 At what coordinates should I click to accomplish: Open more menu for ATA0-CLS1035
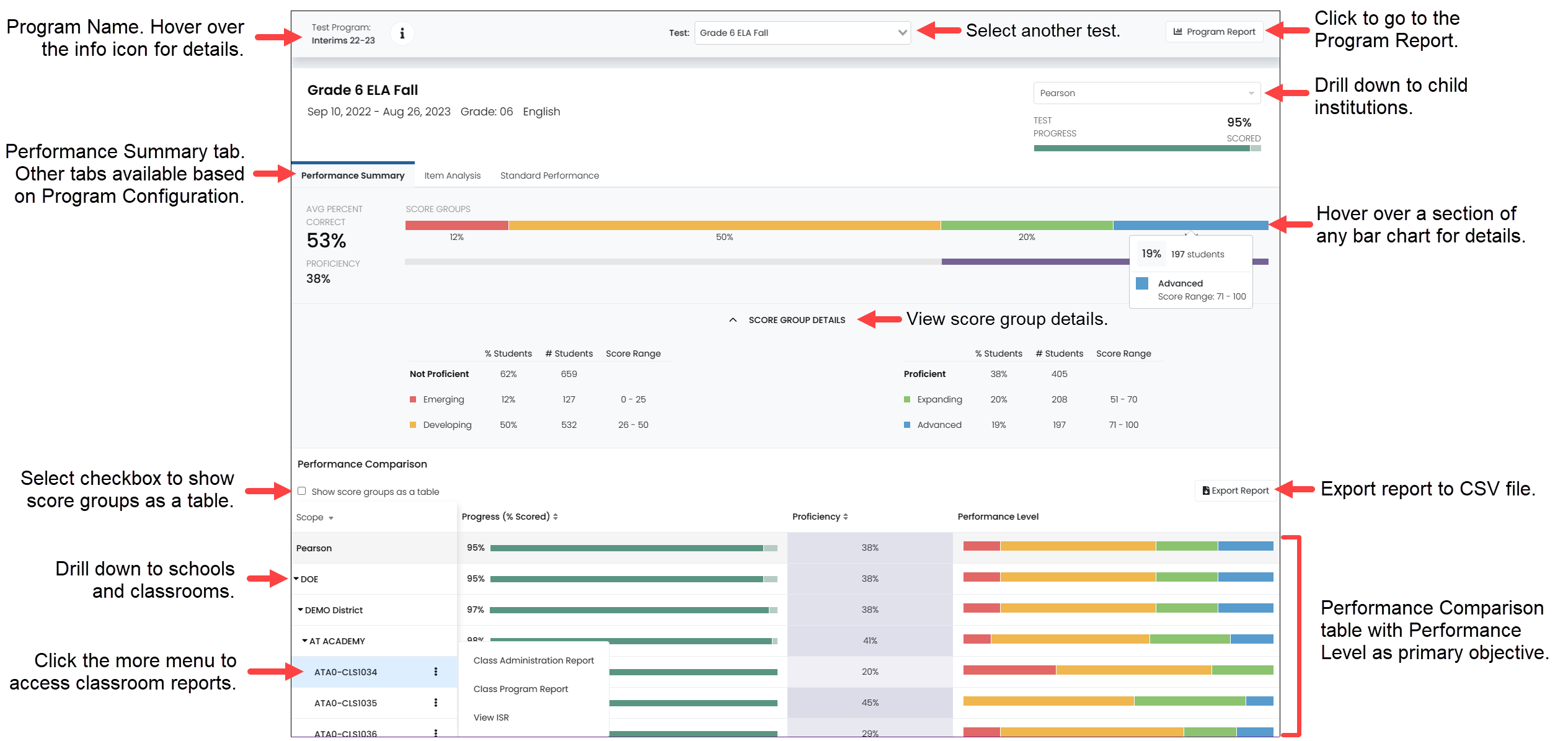(436, 703)
